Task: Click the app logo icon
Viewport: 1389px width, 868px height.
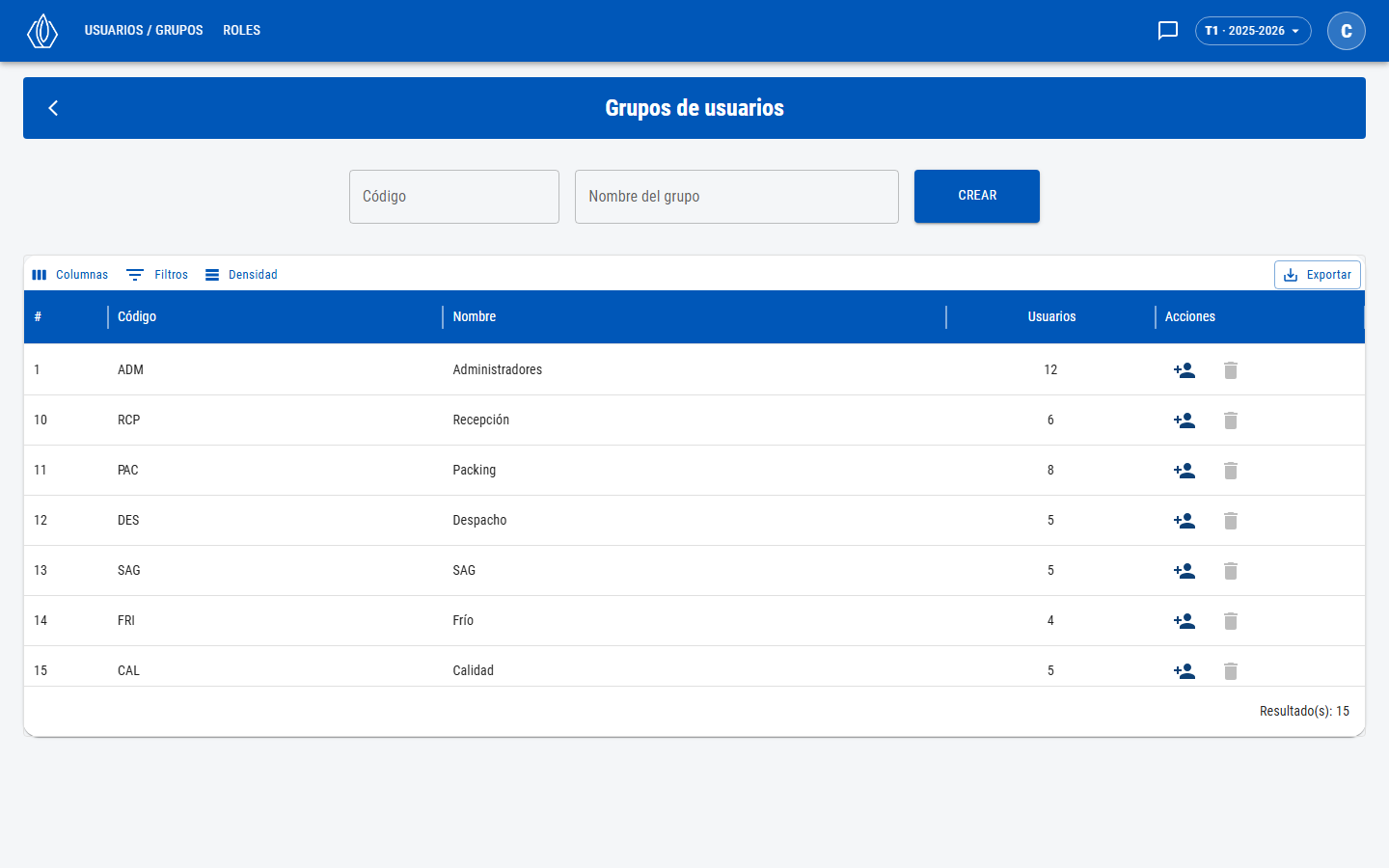Action: coord(42,31)
